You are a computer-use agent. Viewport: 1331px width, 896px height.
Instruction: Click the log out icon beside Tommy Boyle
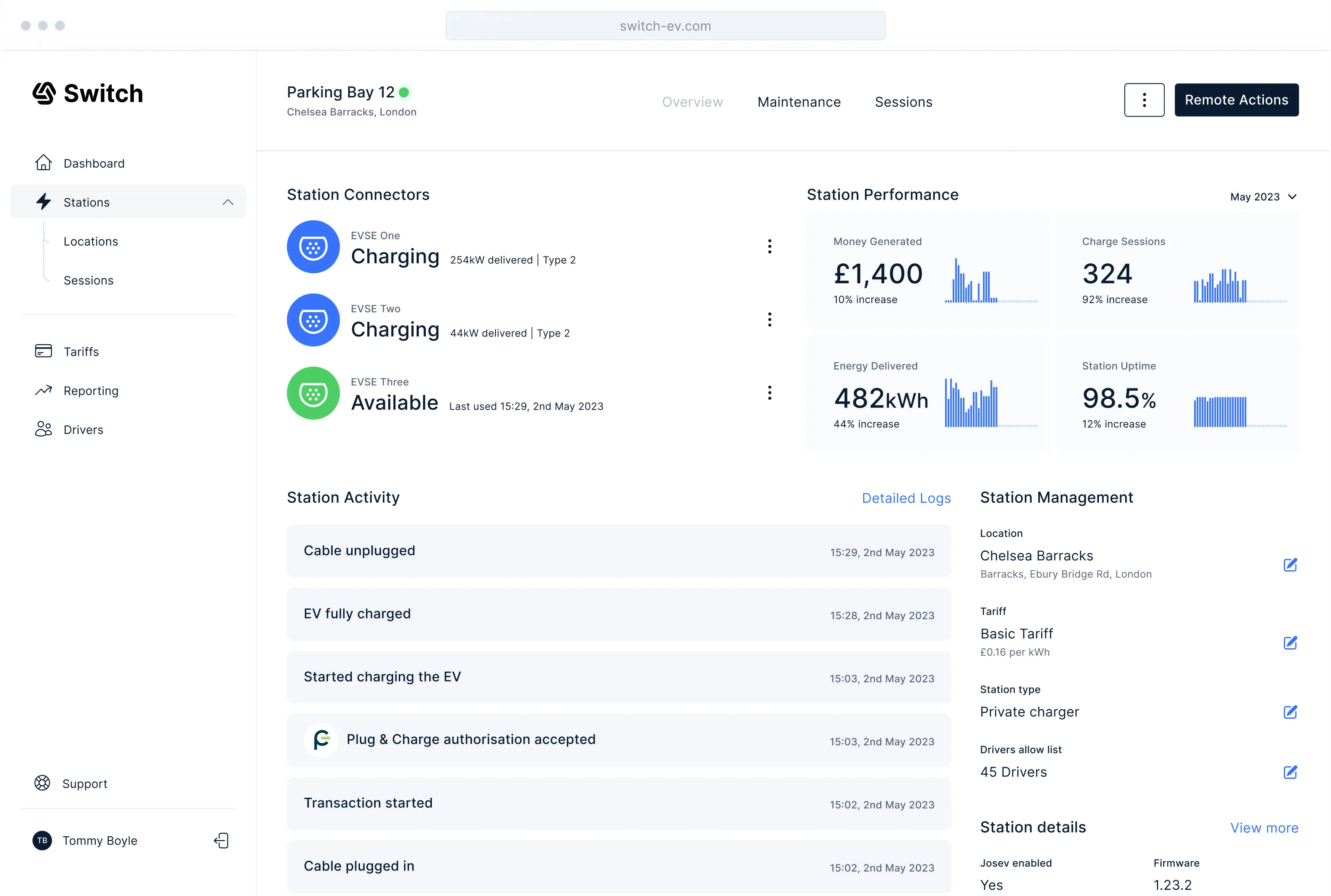click(x=221, y=840)
